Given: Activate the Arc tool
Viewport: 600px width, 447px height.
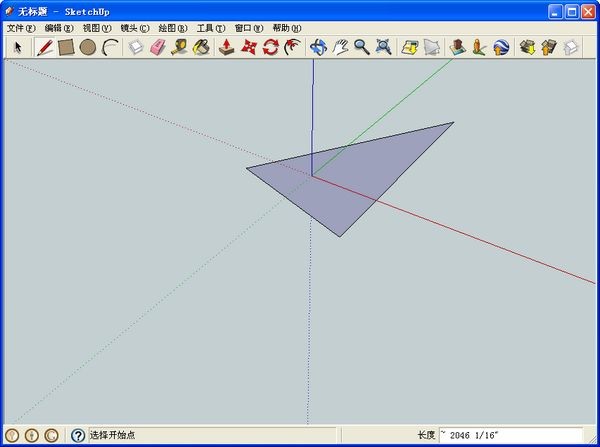Looking at the screenshot, I should point(110,47).
